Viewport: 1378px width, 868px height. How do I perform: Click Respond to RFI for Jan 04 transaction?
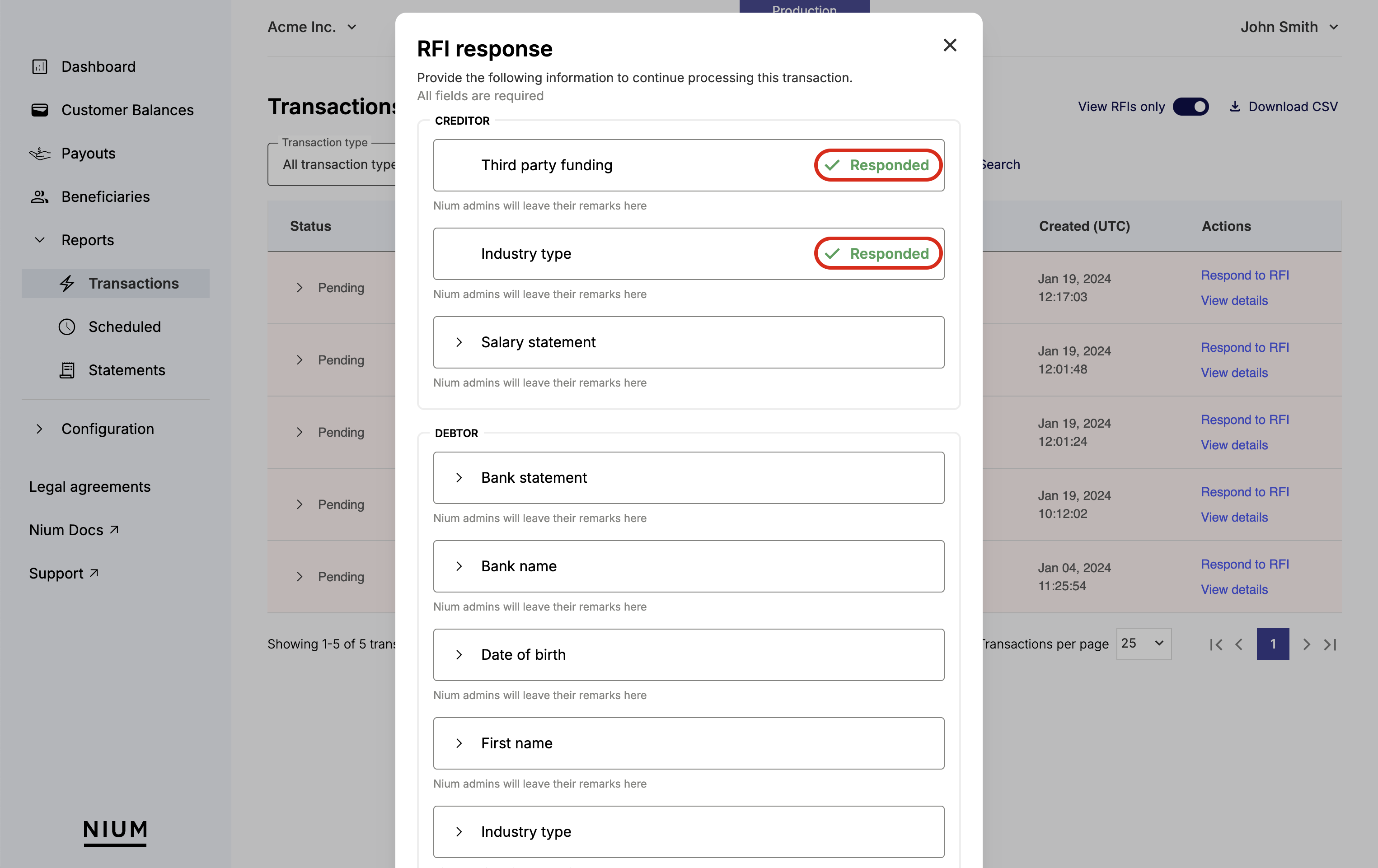[1245, 564]
